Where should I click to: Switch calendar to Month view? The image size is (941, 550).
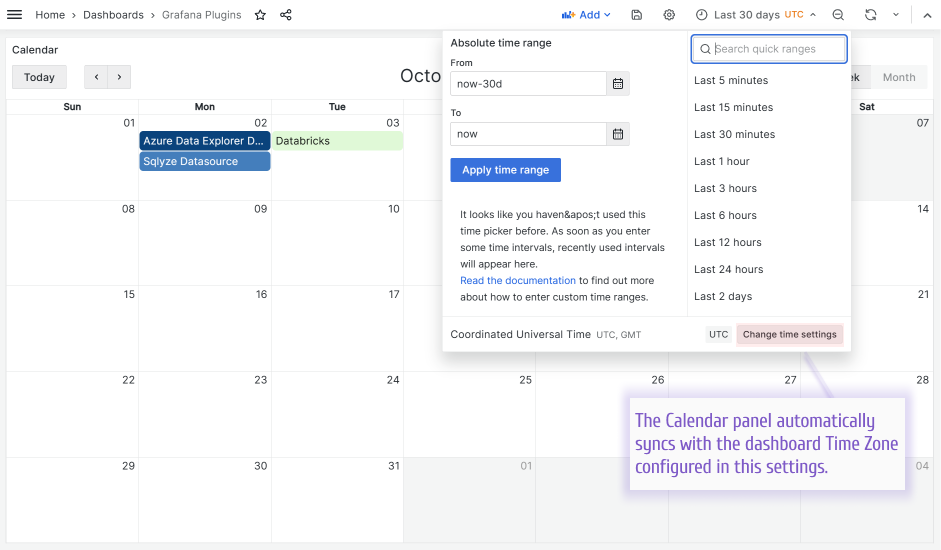(x=898, y=77)
